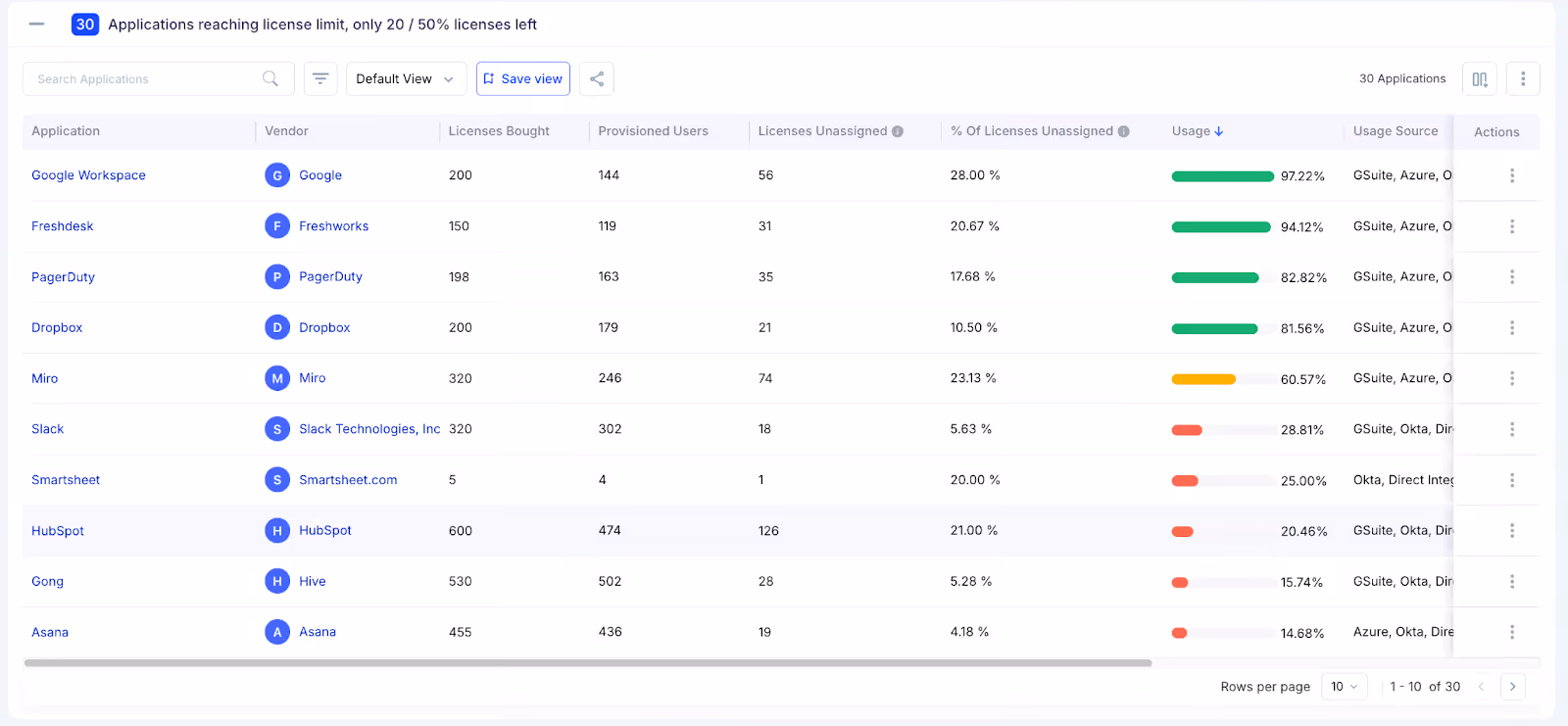Open actions menu for Slack row
This screenshot has height=726, width=1568.
pyautogui.click(x=1512, y=429)
